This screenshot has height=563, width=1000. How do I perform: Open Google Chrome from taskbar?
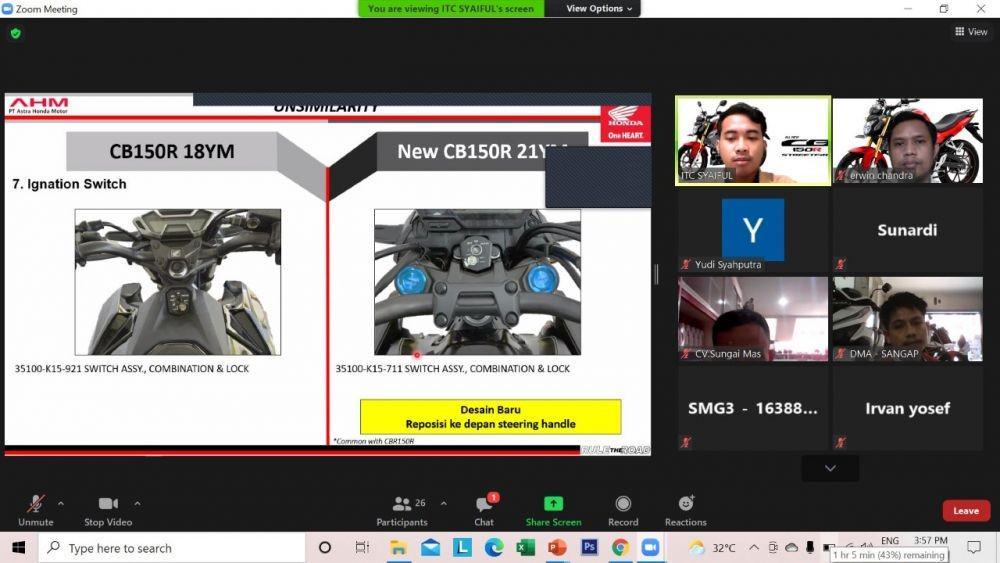[621, 548]
